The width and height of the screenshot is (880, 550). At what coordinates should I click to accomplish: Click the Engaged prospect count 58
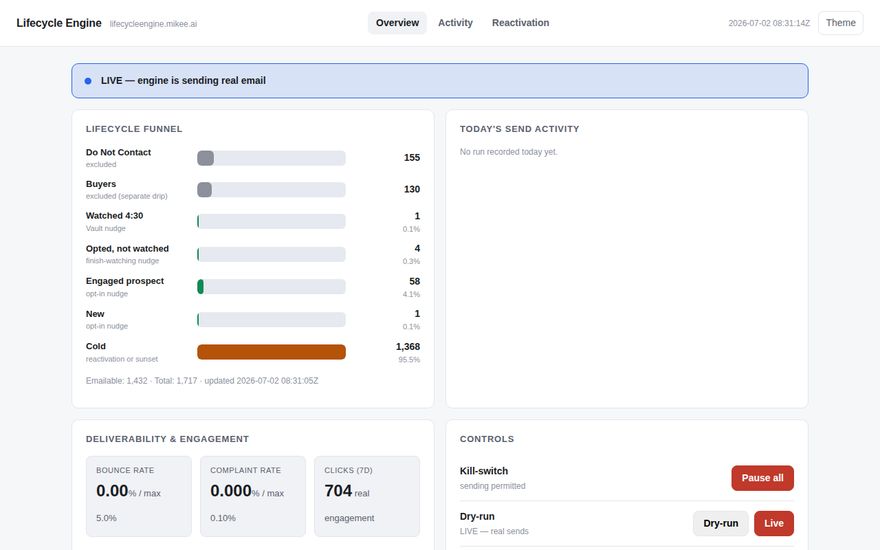click(415, 281)
